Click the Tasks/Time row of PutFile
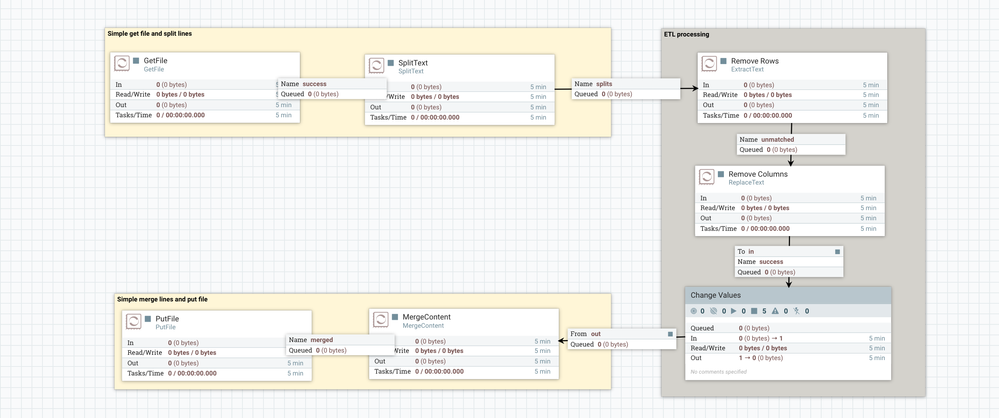Screen dimensions: 999x418 point(217,373)
